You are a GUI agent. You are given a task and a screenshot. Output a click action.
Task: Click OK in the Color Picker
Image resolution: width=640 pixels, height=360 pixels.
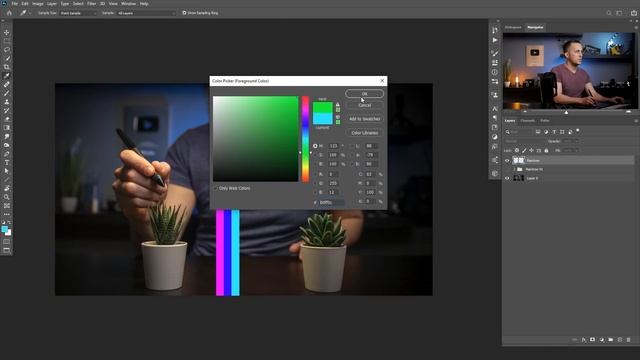[x=364, y=94]
